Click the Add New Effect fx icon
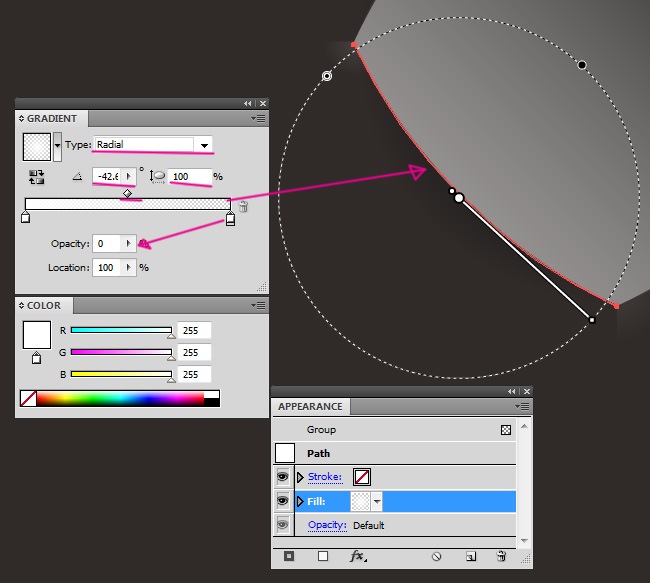The height and width of the screenshot is (583, 650). point(357,556)
